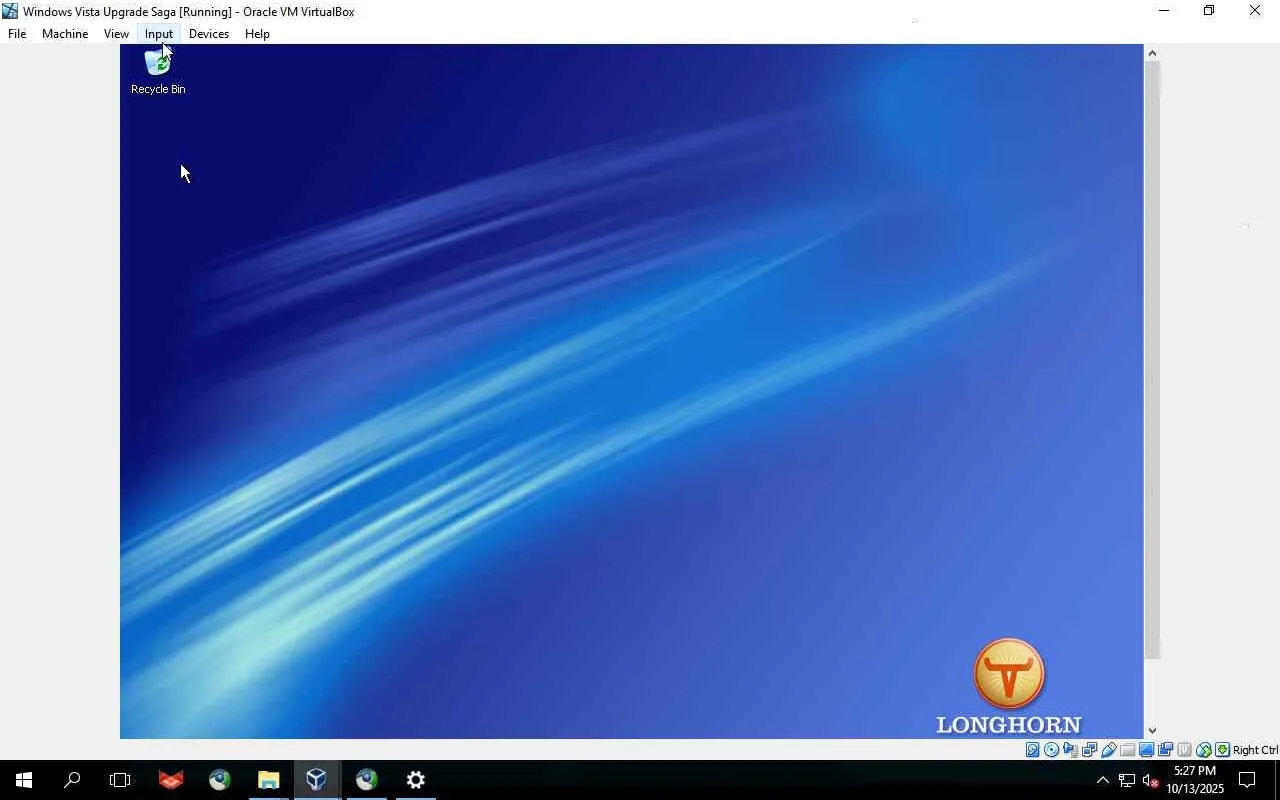Open the File menu
Viewport: 1280px width, 800px height.
pos(17,34)
